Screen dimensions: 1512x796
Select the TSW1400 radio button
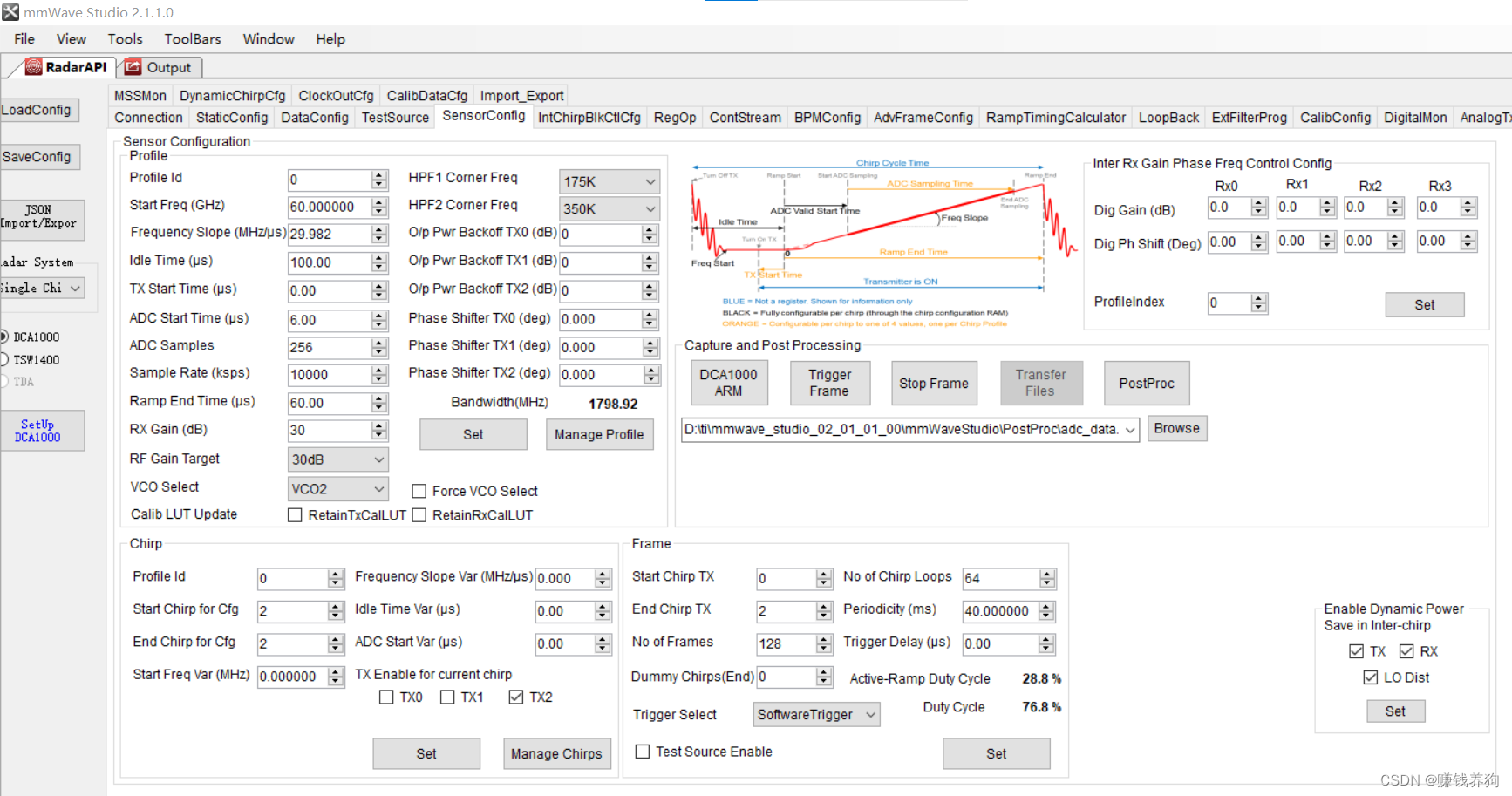[x=3, y=359]
